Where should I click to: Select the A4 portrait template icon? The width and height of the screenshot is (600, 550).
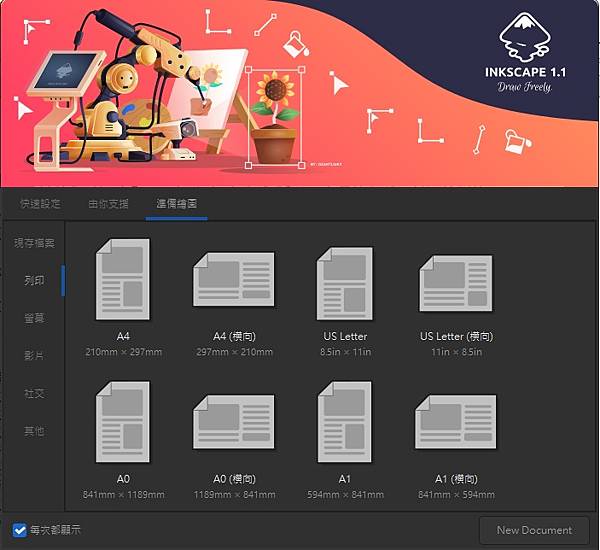pos(123,279)
